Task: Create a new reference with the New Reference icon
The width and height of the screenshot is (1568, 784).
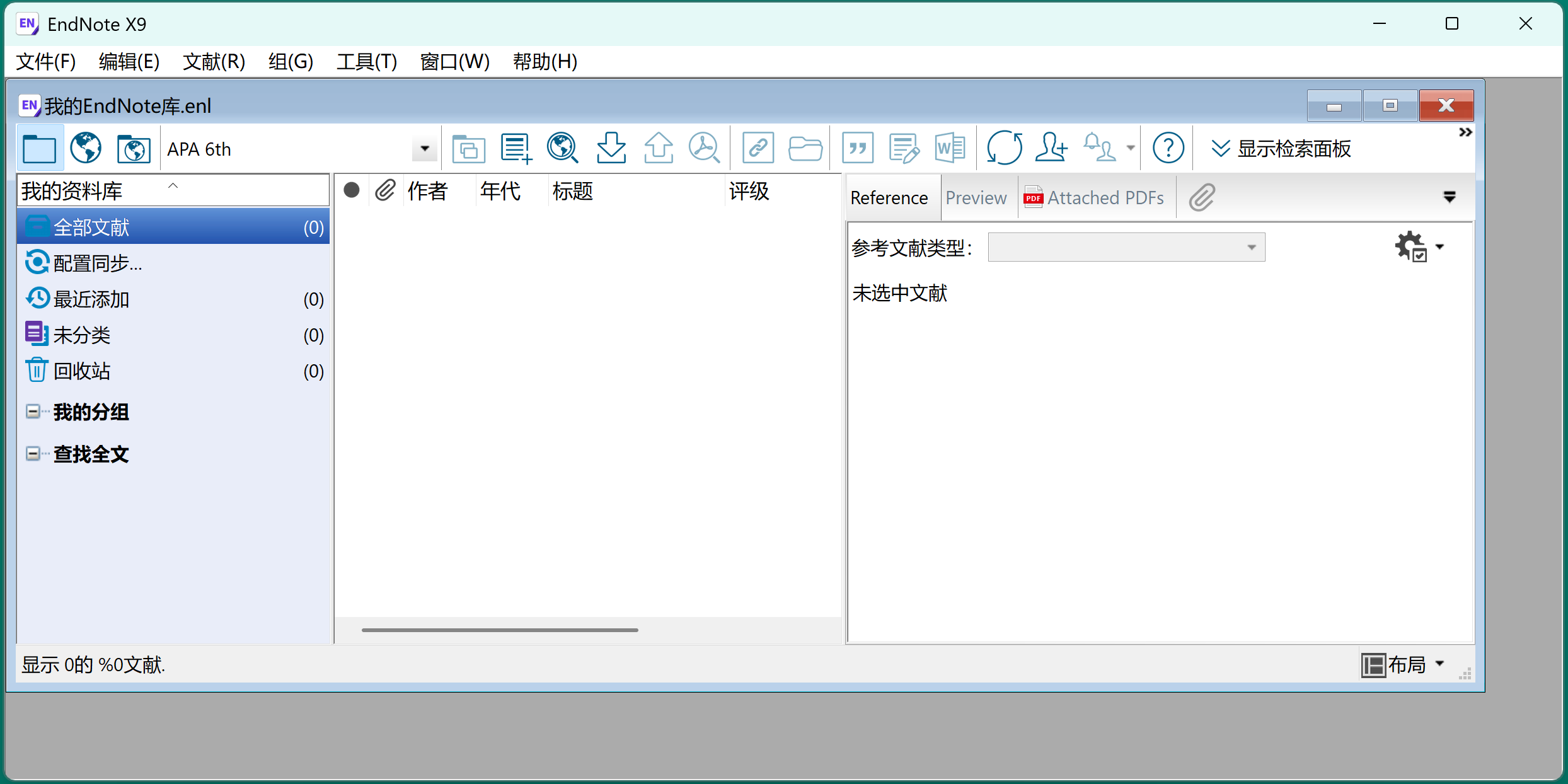Action: point(515,147)
